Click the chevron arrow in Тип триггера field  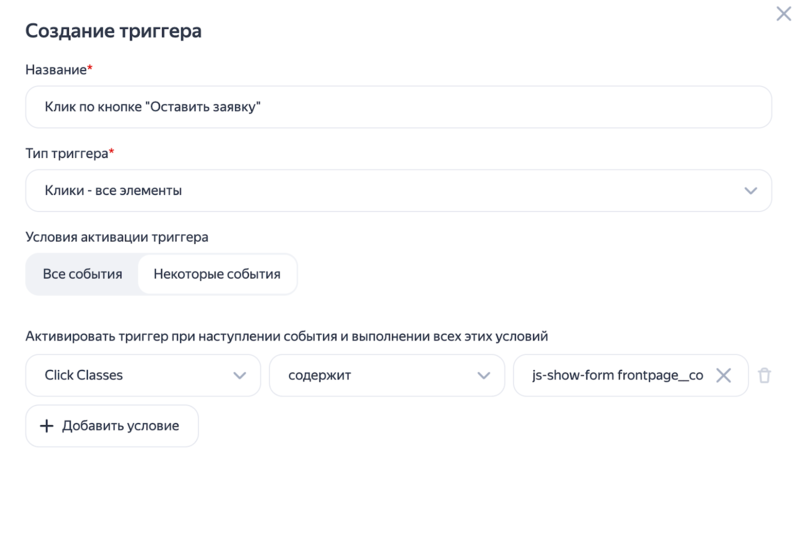click(x=751, y=191)
